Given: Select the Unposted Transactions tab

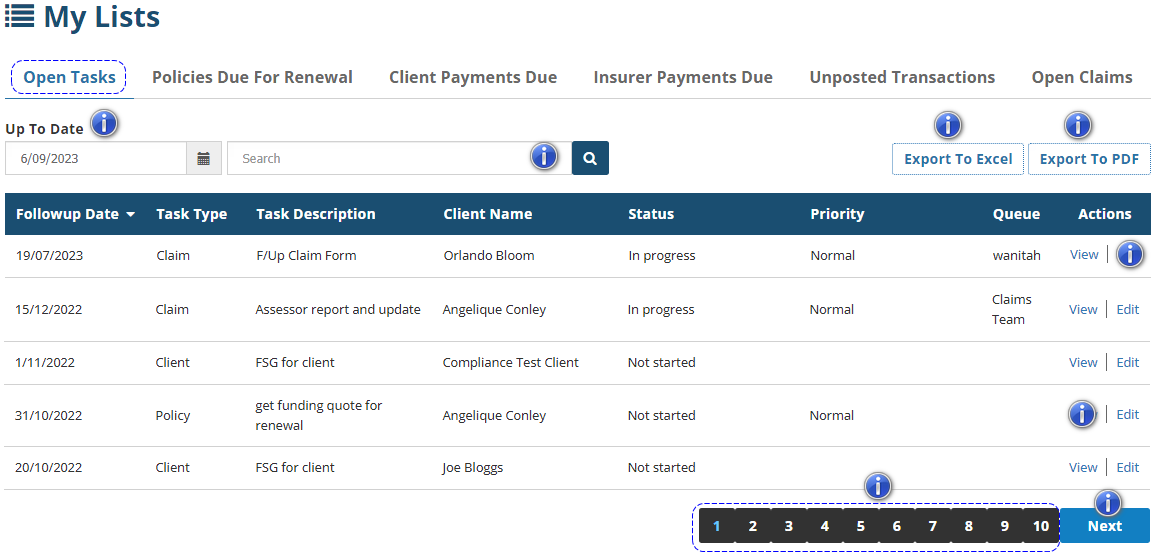Looking at the screenshot, I should pyautogui.click(x=902, y=77).
